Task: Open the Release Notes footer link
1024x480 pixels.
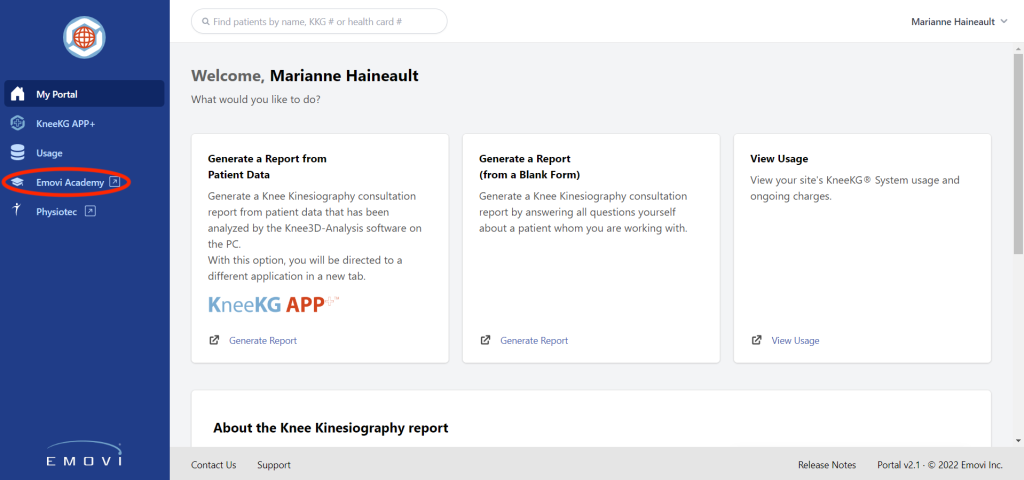Action: click(x=827, y=465)
